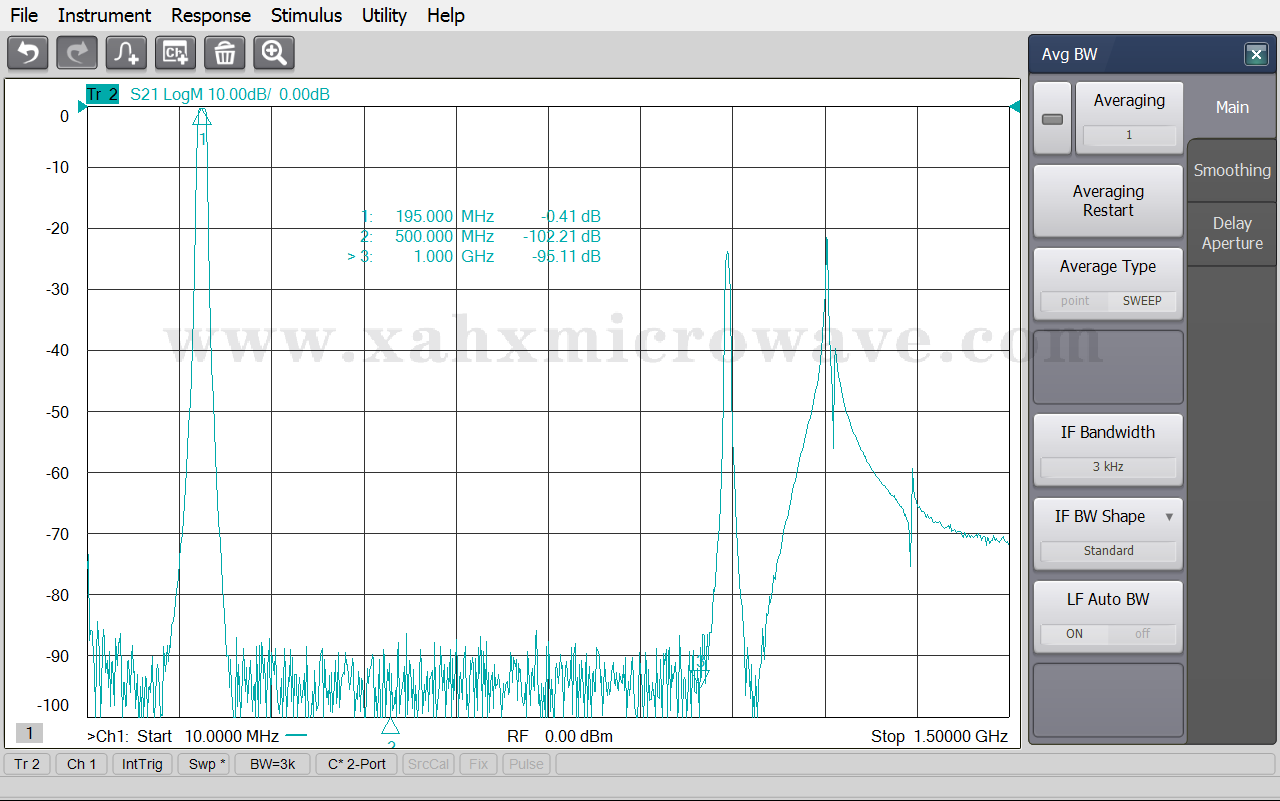This screenshot has height=801, width=1280.
Task: Click the Redo arrow icon
Action: pos(77,53)
